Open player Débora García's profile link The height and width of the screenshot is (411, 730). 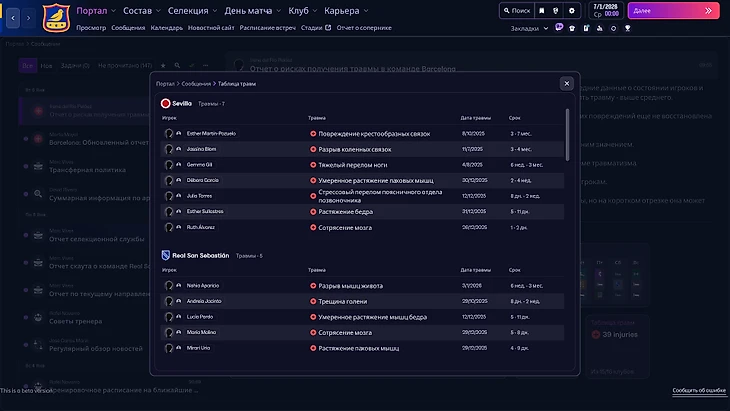203,180
